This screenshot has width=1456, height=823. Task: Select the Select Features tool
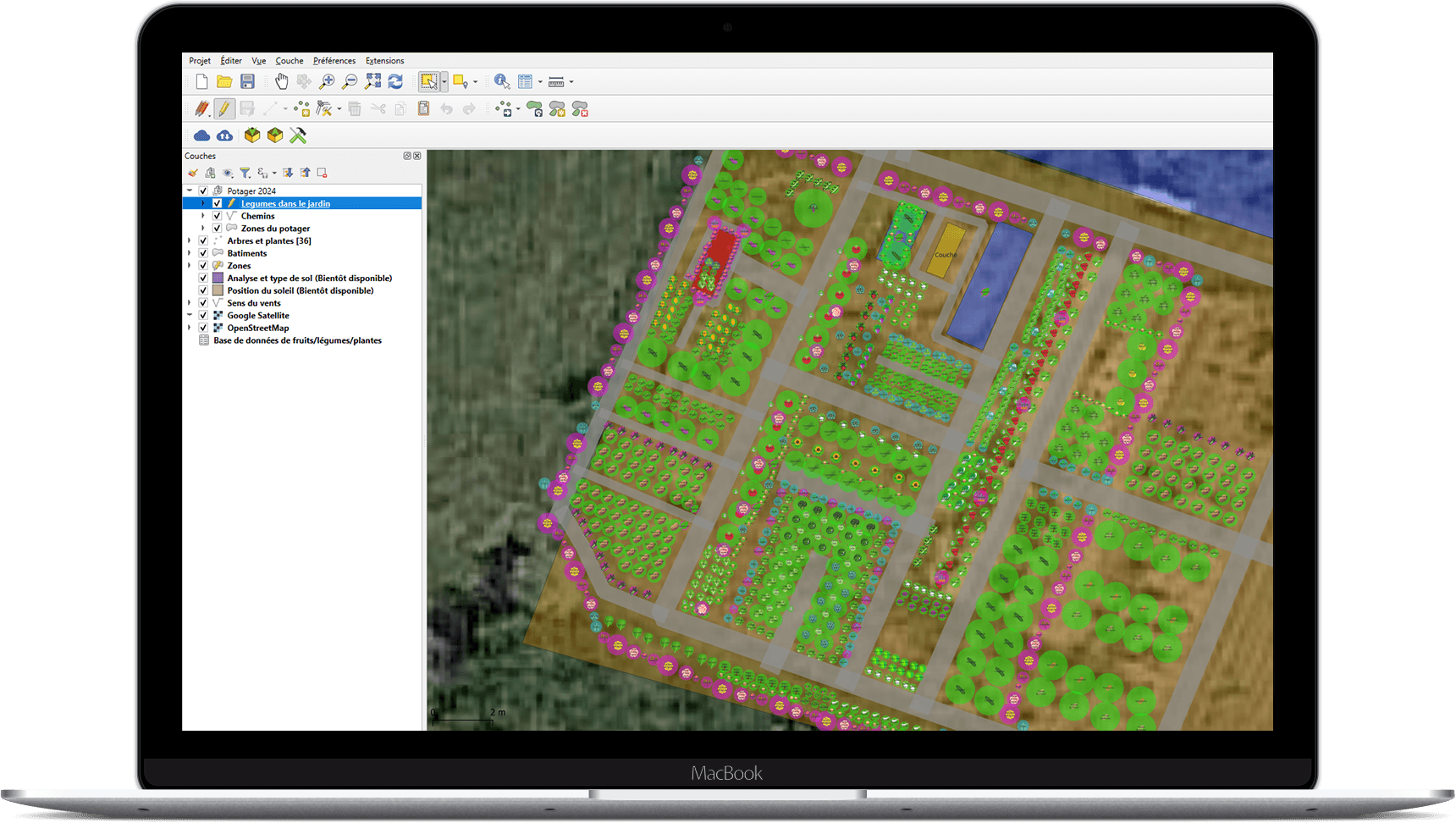[429, 82]
